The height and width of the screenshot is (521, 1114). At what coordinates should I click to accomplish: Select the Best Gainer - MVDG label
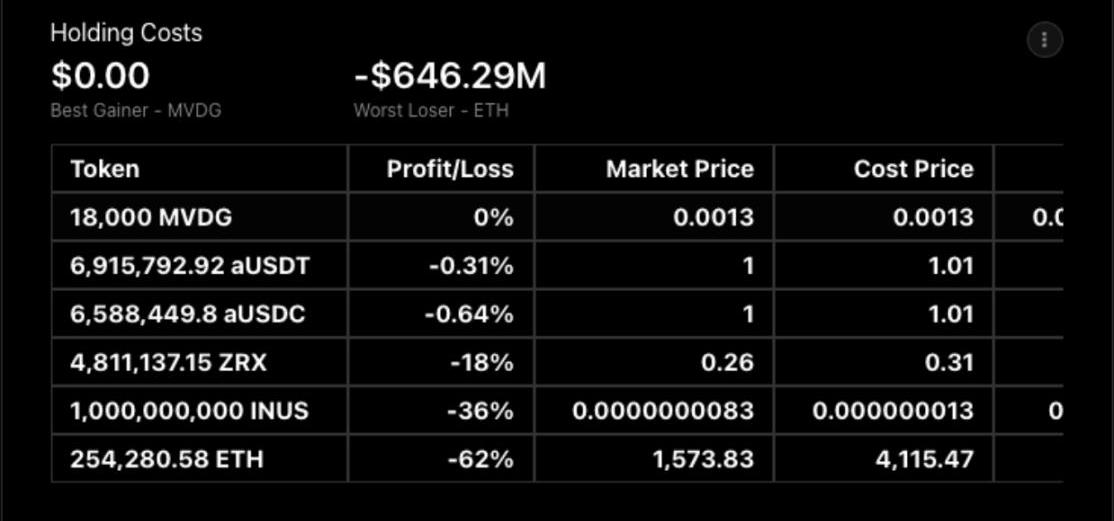tap(136, 110)
